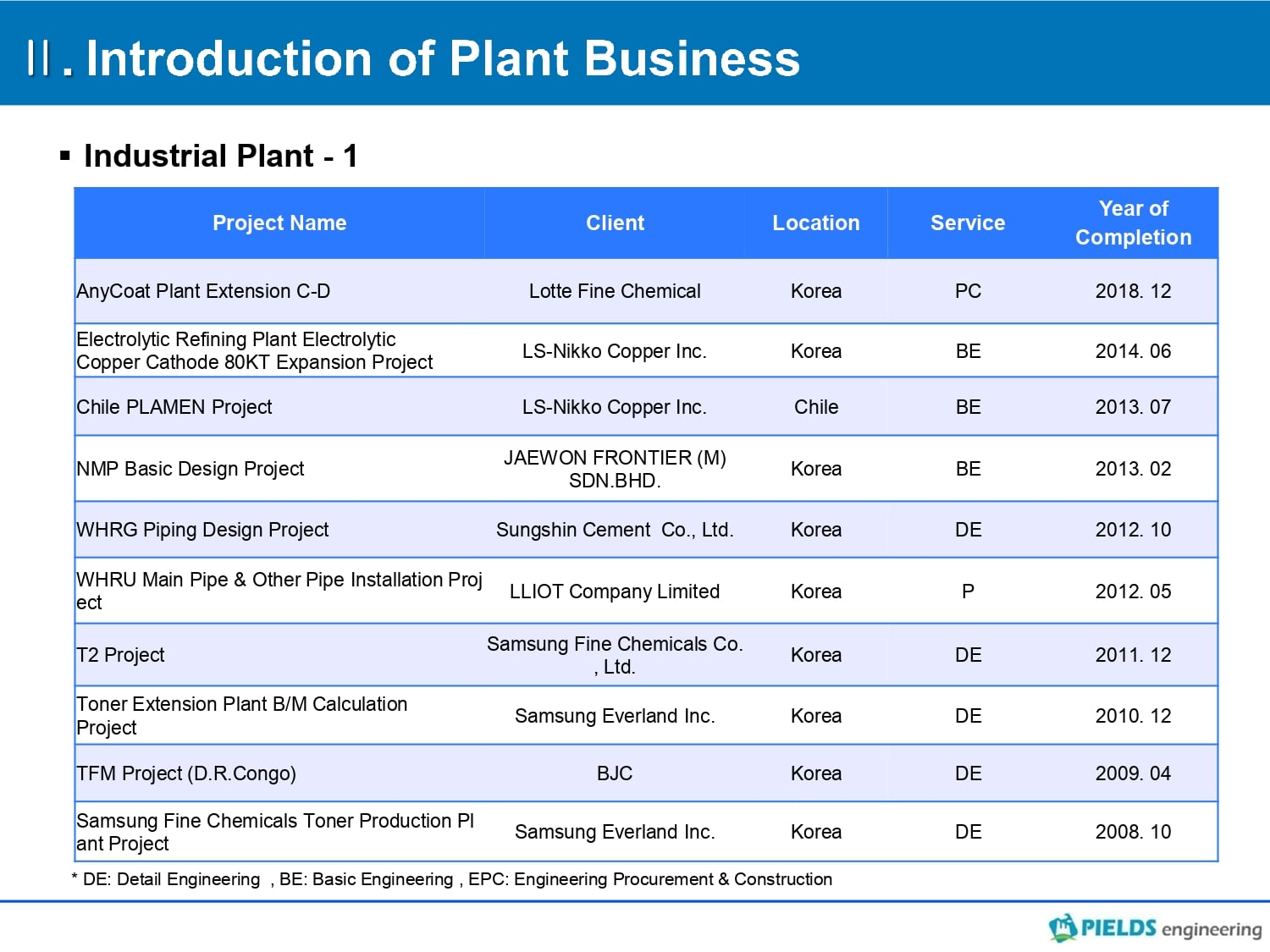Click the PIELDS engineering logo
The image size is (1270, 952).
(1155, 928)
